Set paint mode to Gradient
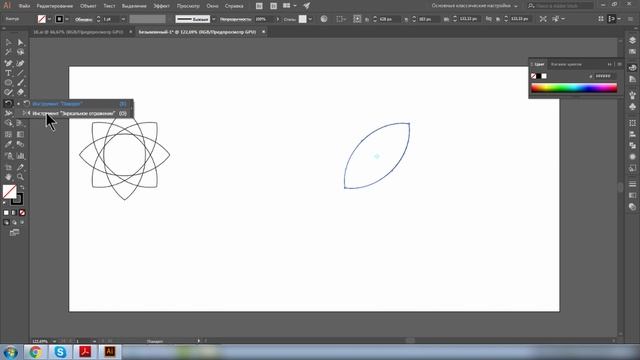 click(x=14, y=213)
